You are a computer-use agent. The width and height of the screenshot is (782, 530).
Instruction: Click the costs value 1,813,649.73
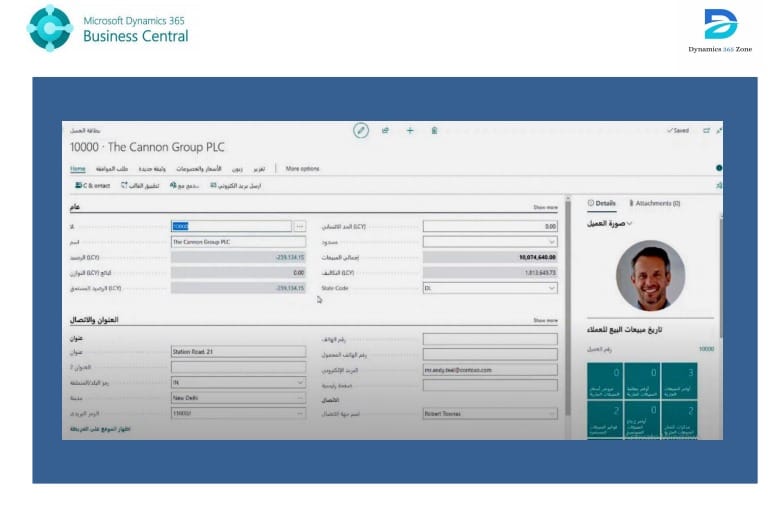click(x=540, y=273)
